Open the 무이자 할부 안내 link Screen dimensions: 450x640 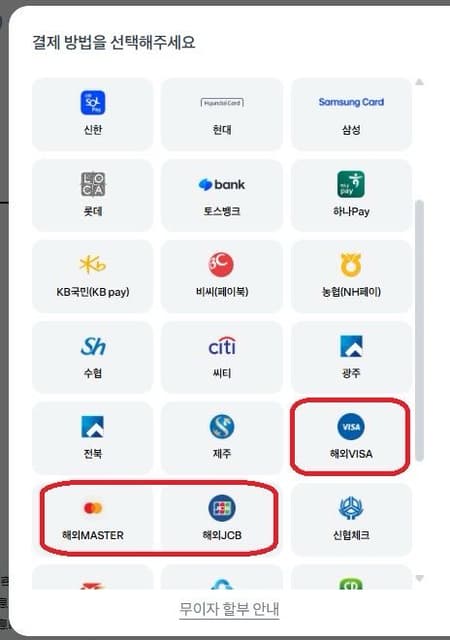229,609
